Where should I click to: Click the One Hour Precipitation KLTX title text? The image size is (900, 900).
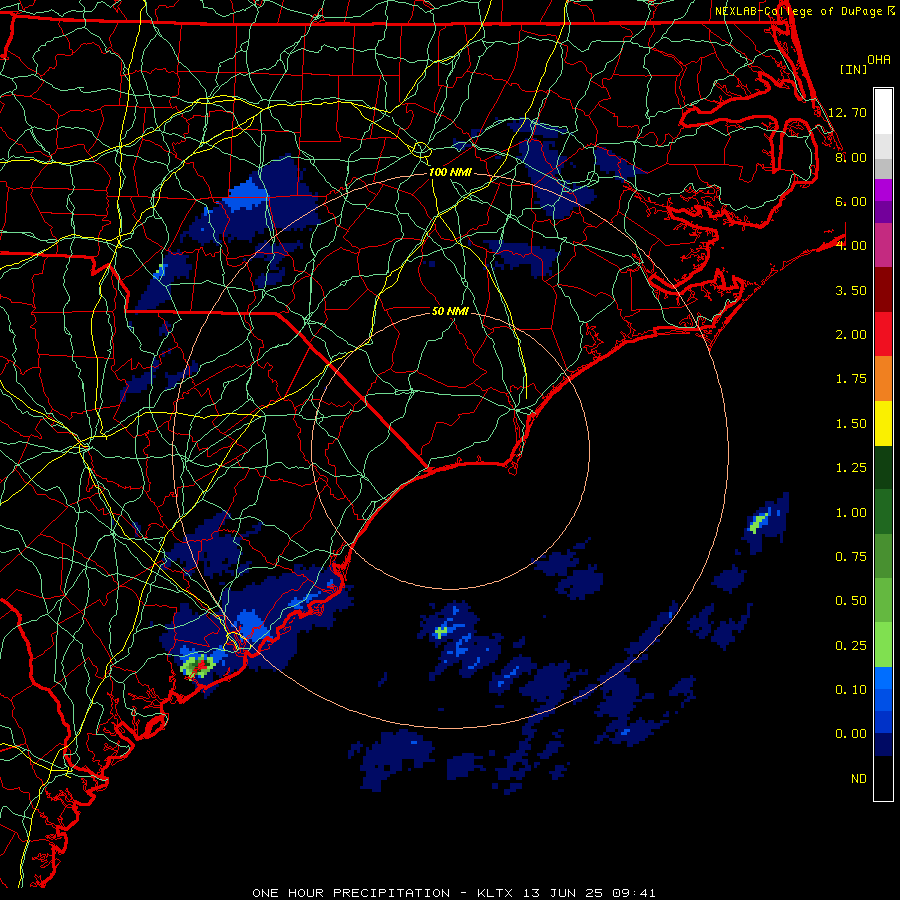pos(454,893)
